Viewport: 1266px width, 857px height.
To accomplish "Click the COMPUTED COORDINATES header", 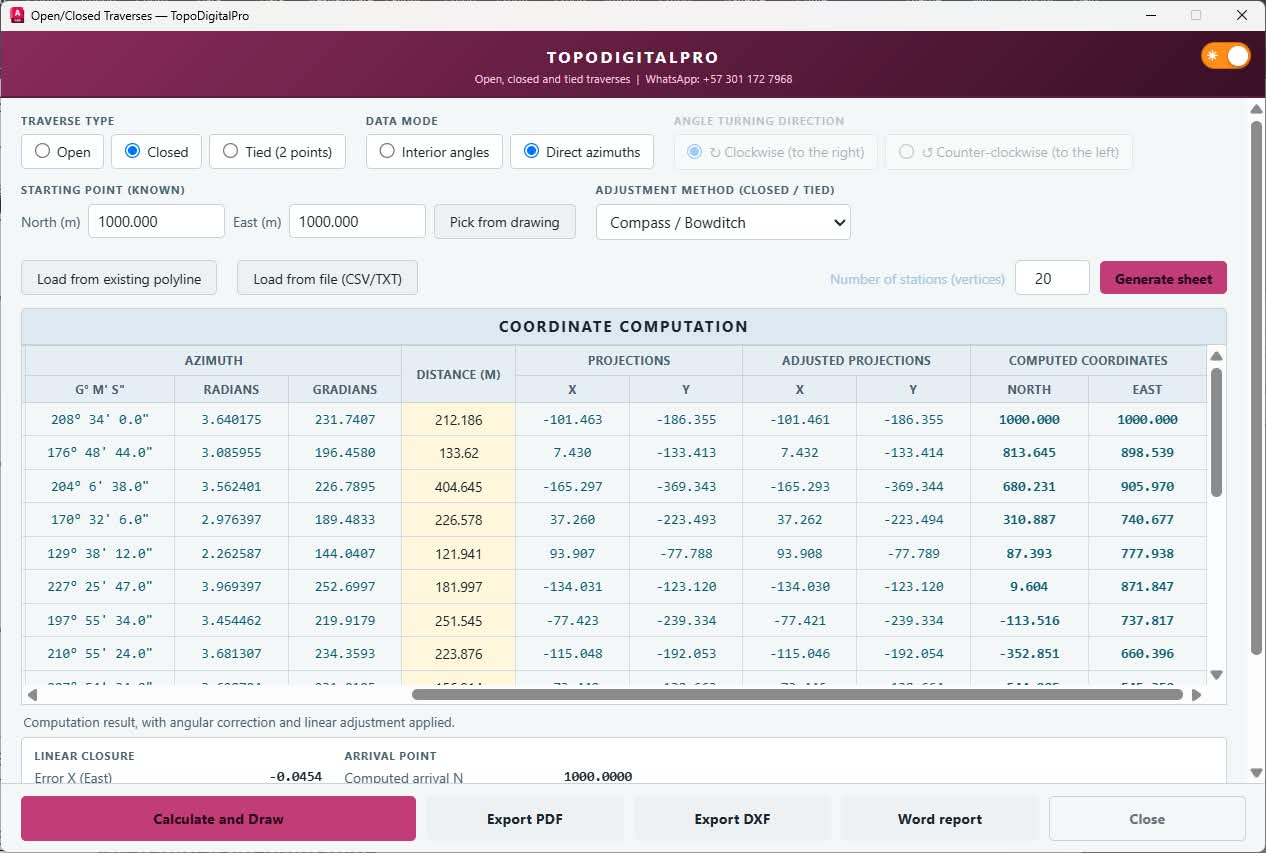I will [1088, 360].
